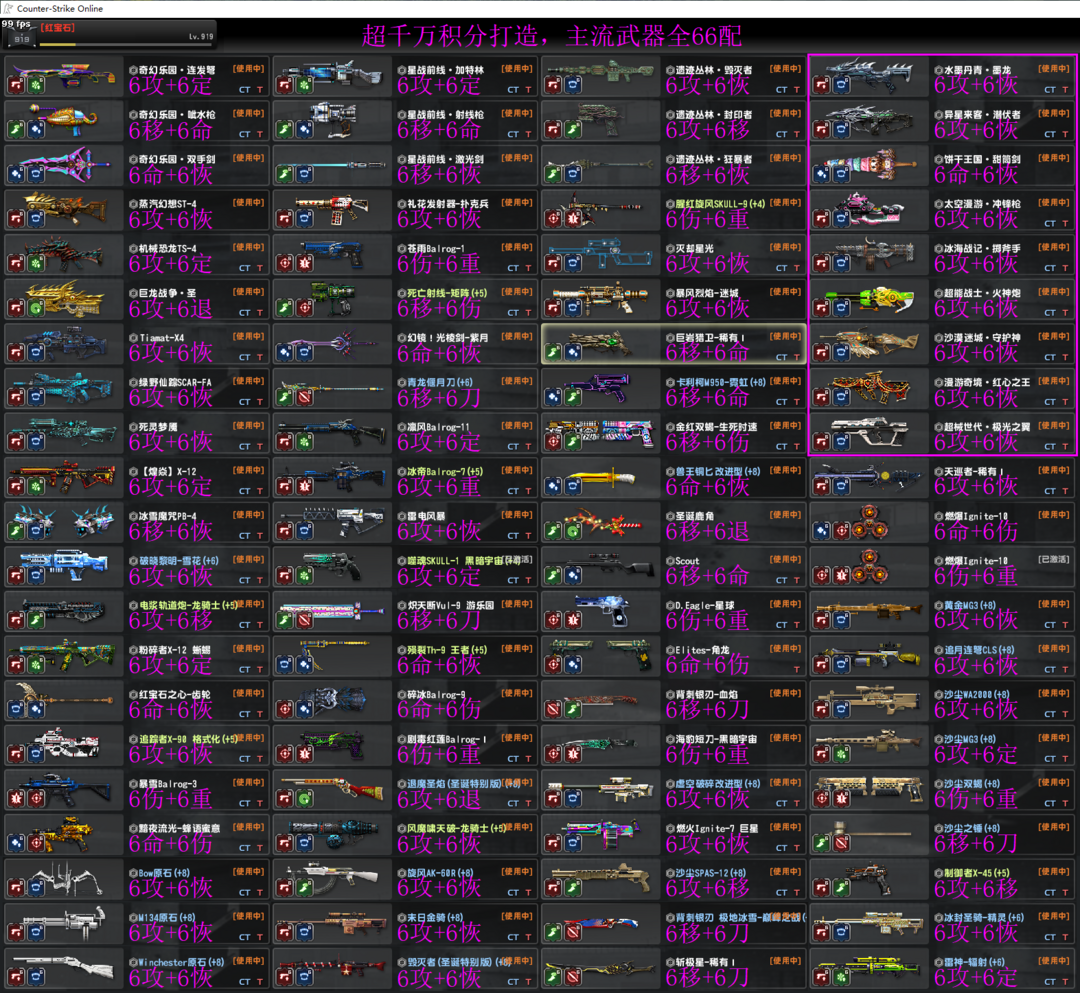The image size is (1080, 993).
Task: Click the green clover part icon on 奇幻乐园·连发弩
Action: coord(36,85)
